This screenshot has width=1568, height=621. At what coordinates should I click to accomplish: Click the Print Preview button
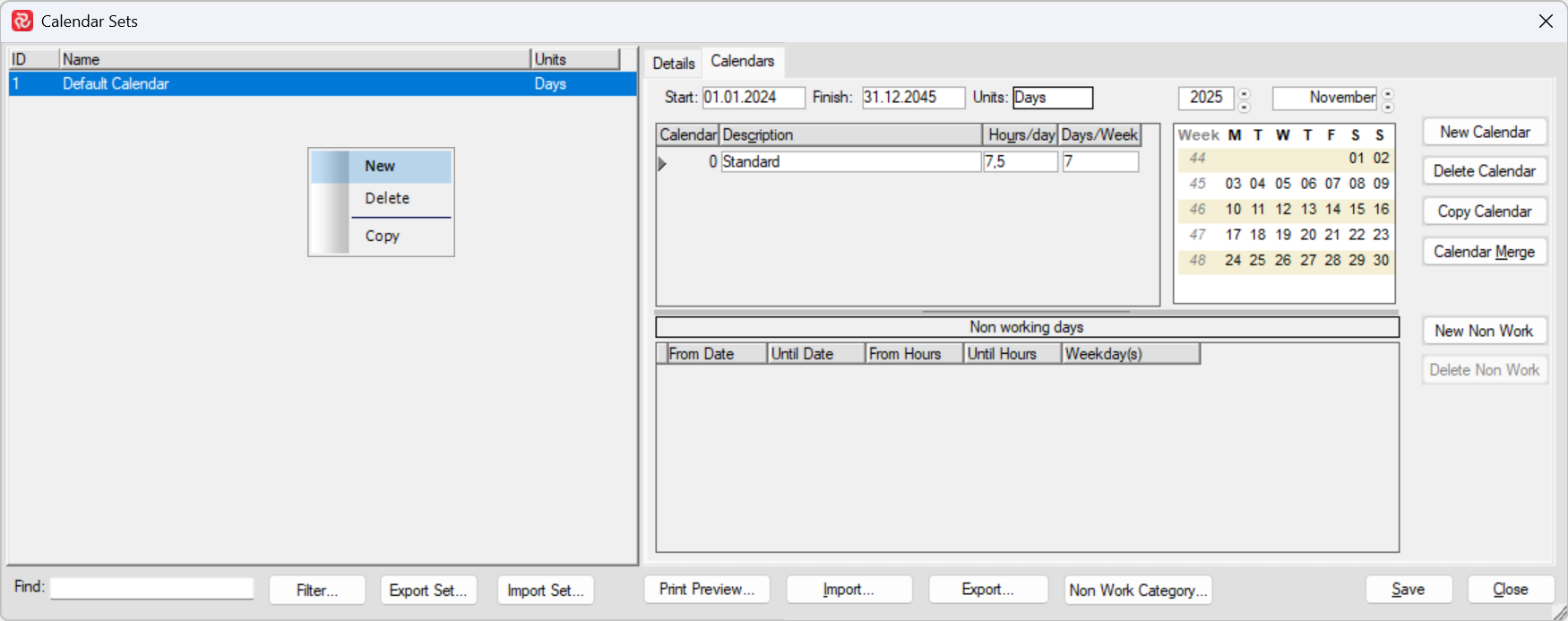pyautogui.click(x=707, y=590)
